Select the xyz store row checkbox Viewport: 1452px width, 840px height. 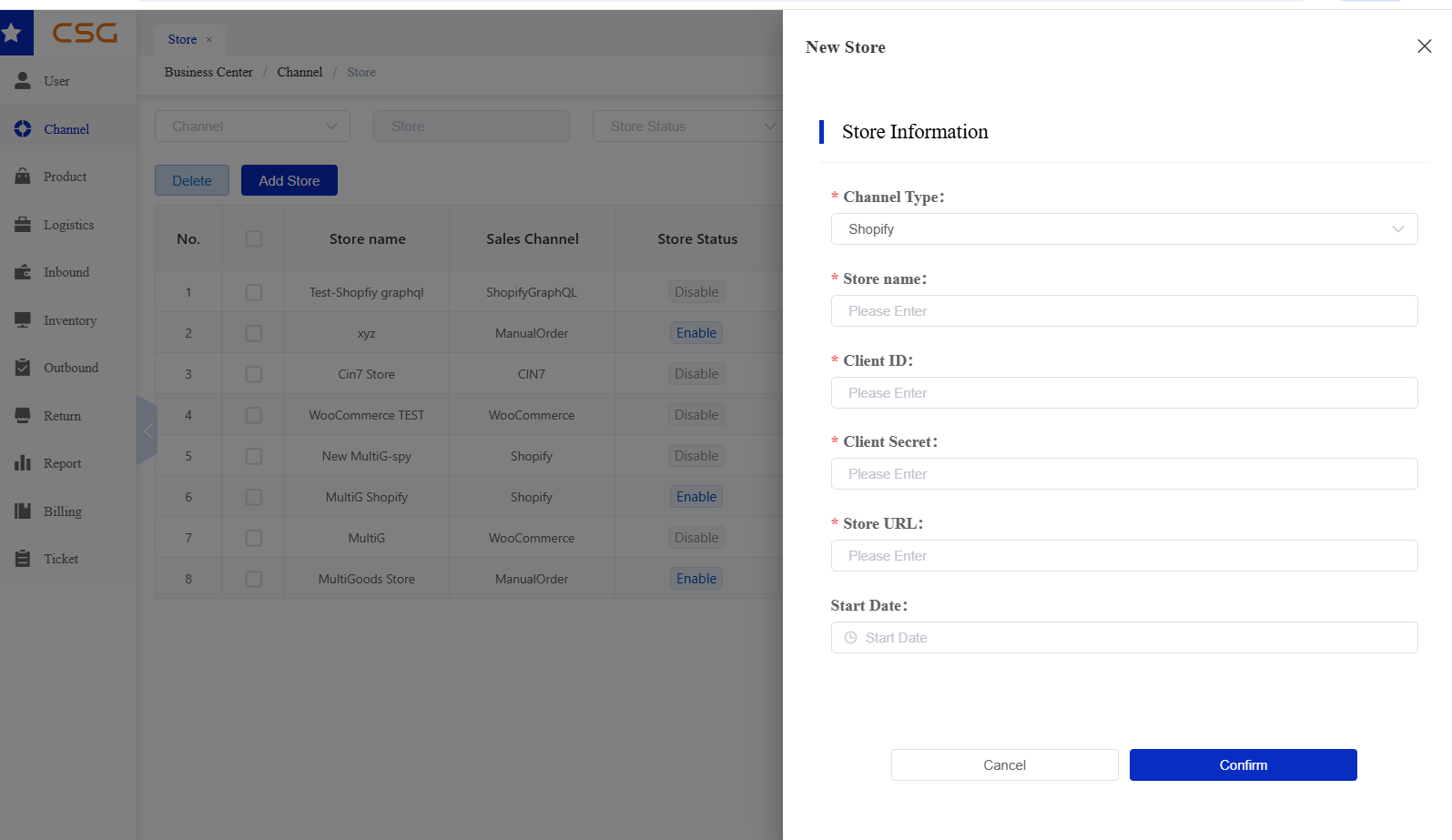[x=254, y=333]
